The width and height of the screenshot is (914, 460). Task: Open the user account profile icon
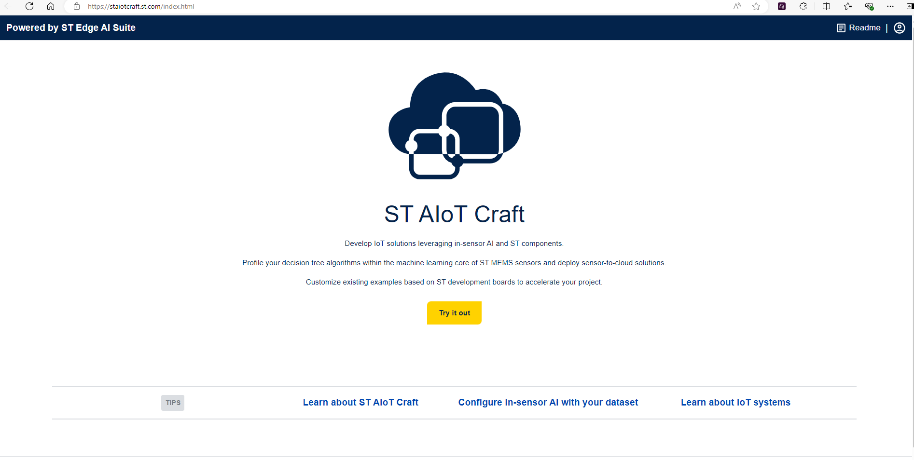pyautogui.click(x=899, y=28)
